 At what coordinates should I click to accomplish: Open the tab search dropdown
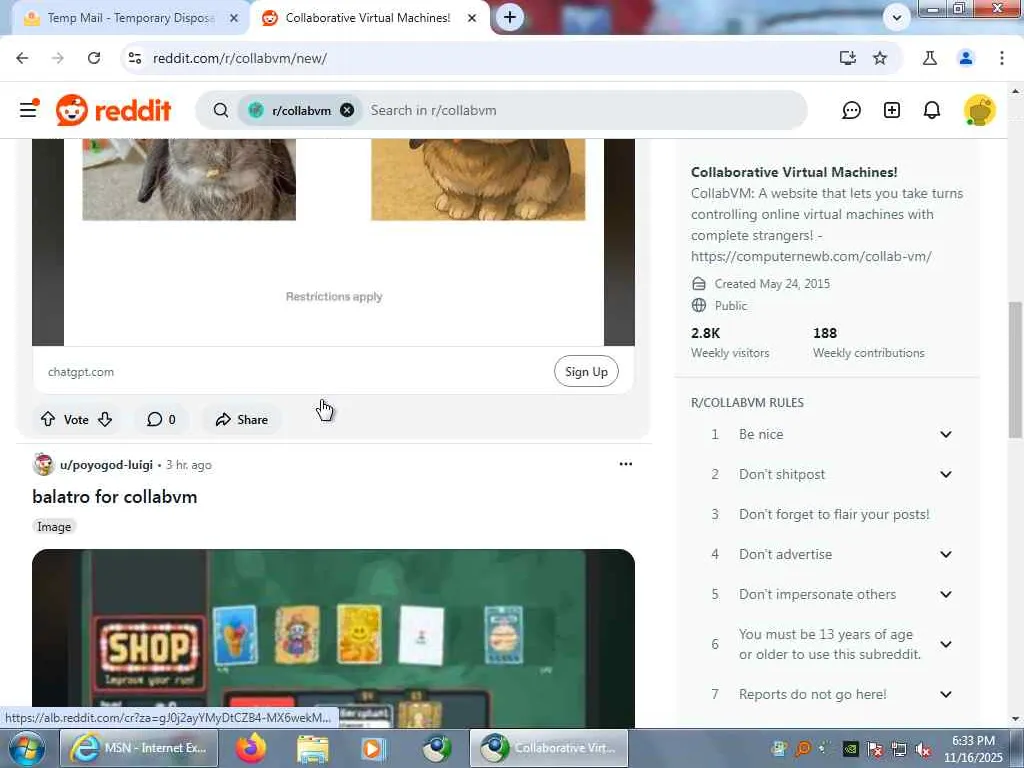[x=897, y=18]
